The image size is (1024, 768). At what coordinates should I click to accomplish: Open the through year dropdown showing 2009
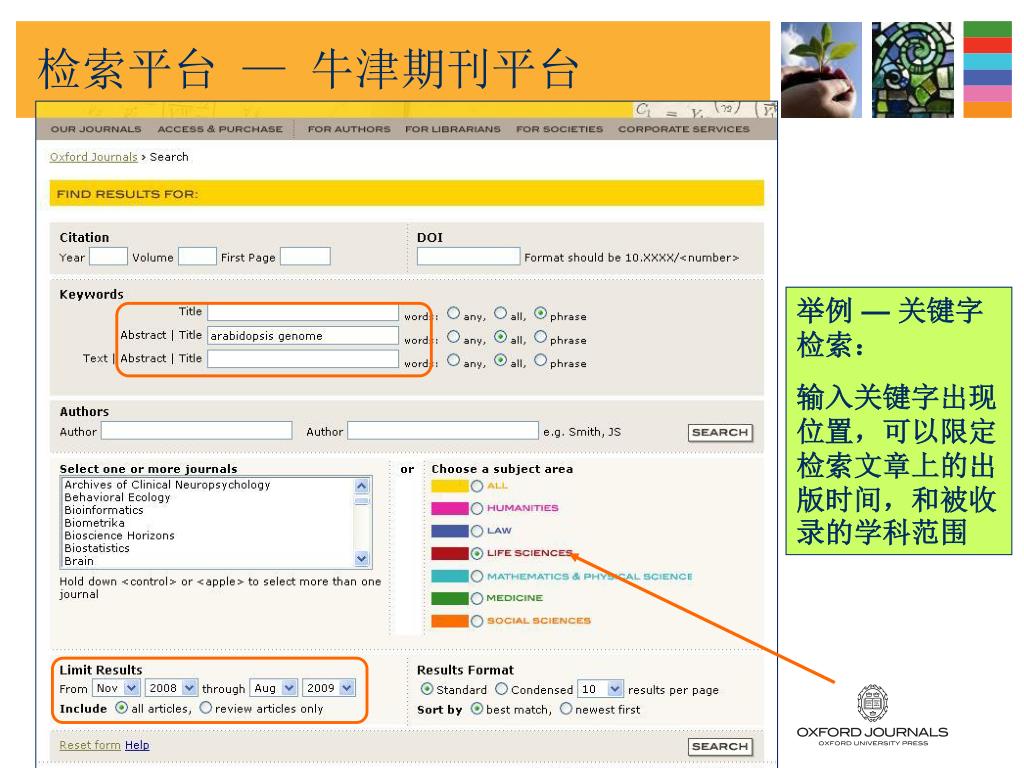[x=329, y=688]
